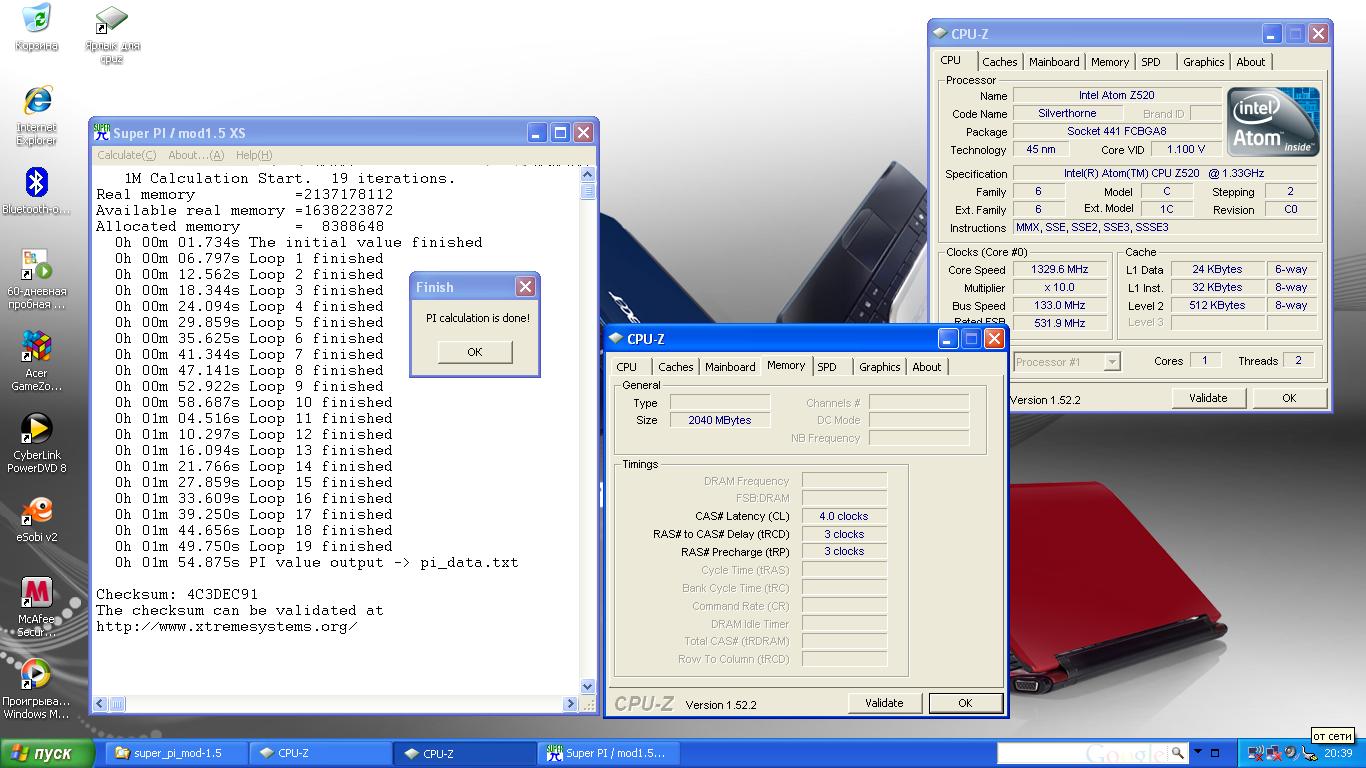
Task: Activate Super PI / mod1.5 taskbar button
Action: tap(611, 754)
